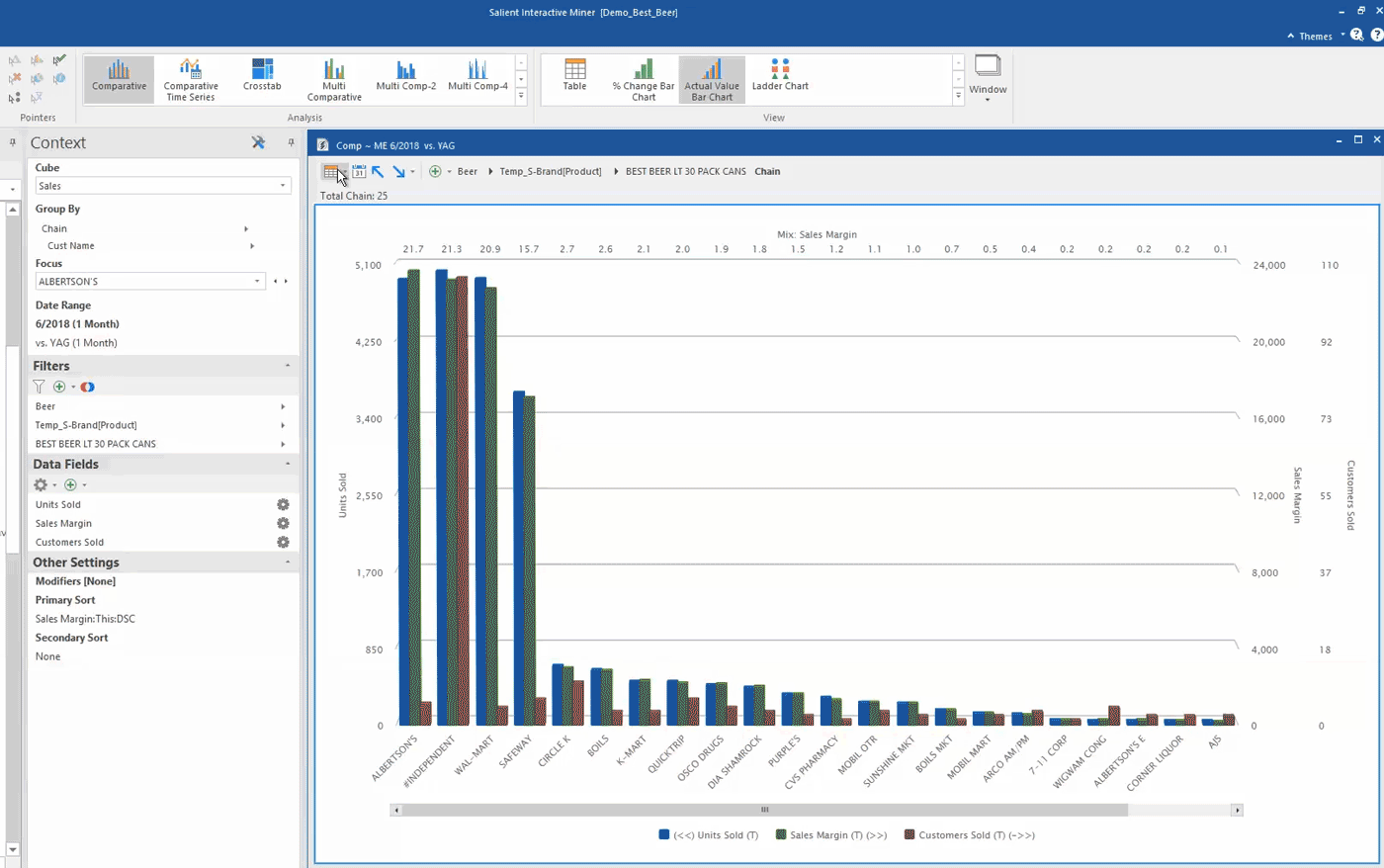Image resolution: width=1384 pixels, height=868 pixels.
Task: Go to previous Focus item
Action: (276, 282)
